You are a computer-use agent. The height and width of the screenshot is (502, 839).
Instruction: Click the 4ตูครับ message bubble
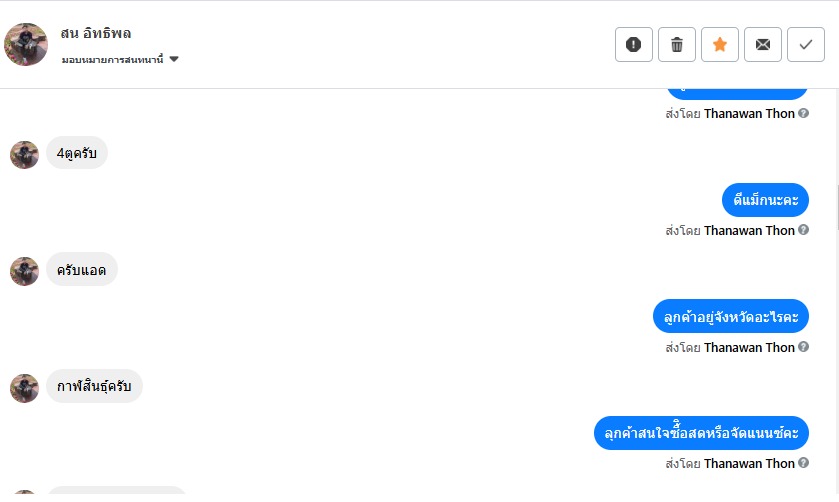pos(77,153)
